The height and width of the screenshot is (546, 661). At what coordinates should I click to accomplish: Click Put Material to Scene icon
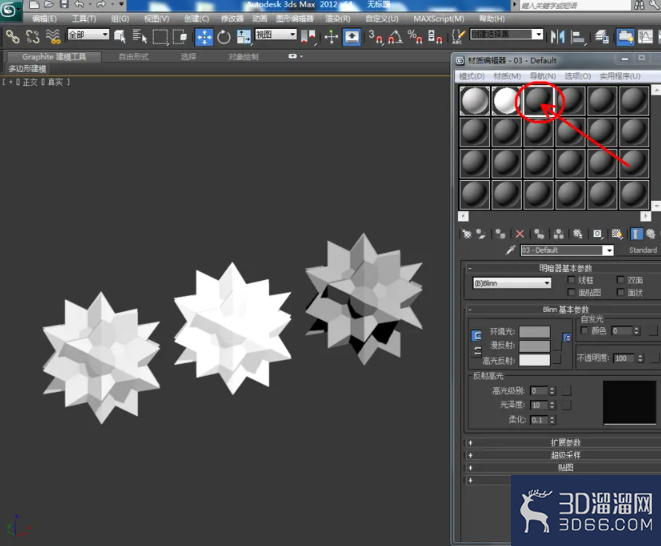coord(481,234)
